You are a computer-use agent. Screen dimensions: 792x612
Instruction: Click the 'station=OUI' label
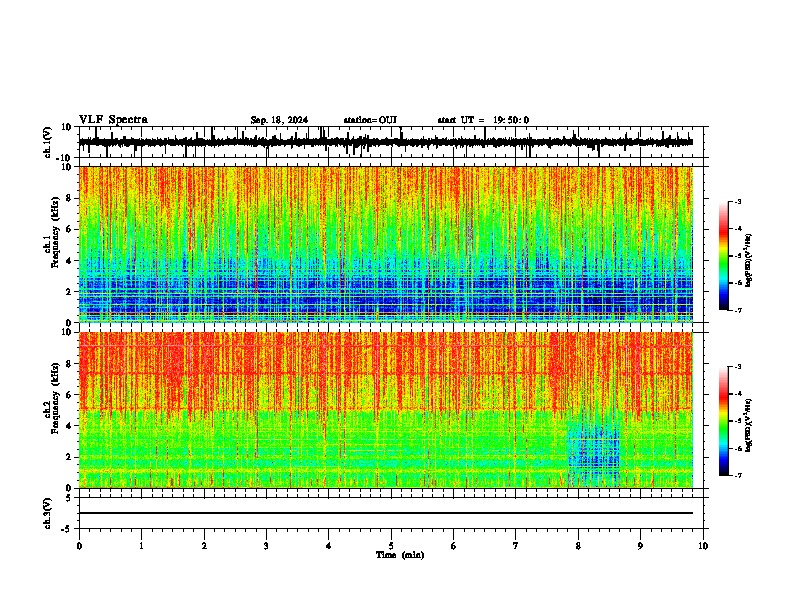(370, 120)
